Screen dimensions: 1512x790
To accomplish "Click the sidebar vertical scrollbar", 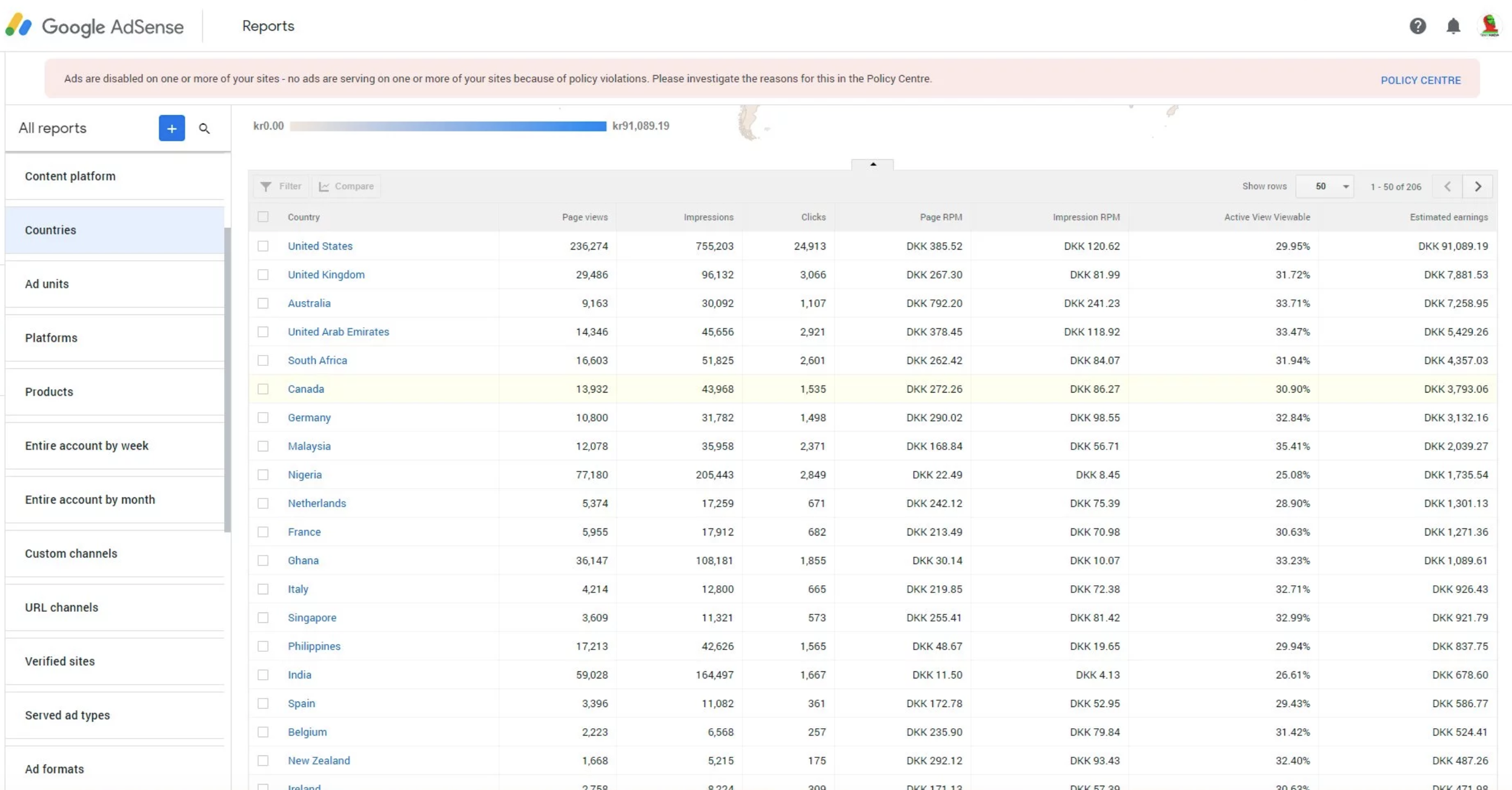I will point(228,380).
